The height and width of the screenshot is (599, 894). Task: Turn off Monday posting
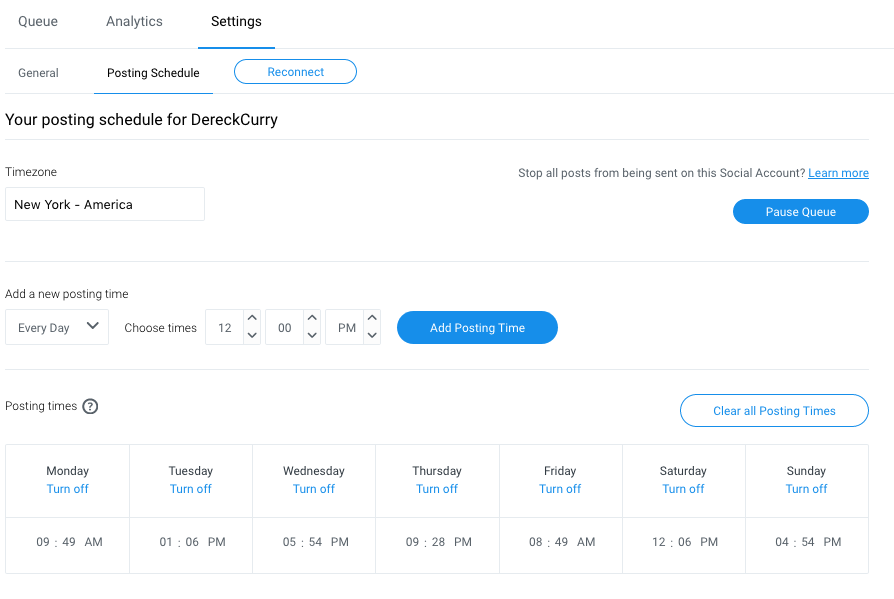coord(67,489)
